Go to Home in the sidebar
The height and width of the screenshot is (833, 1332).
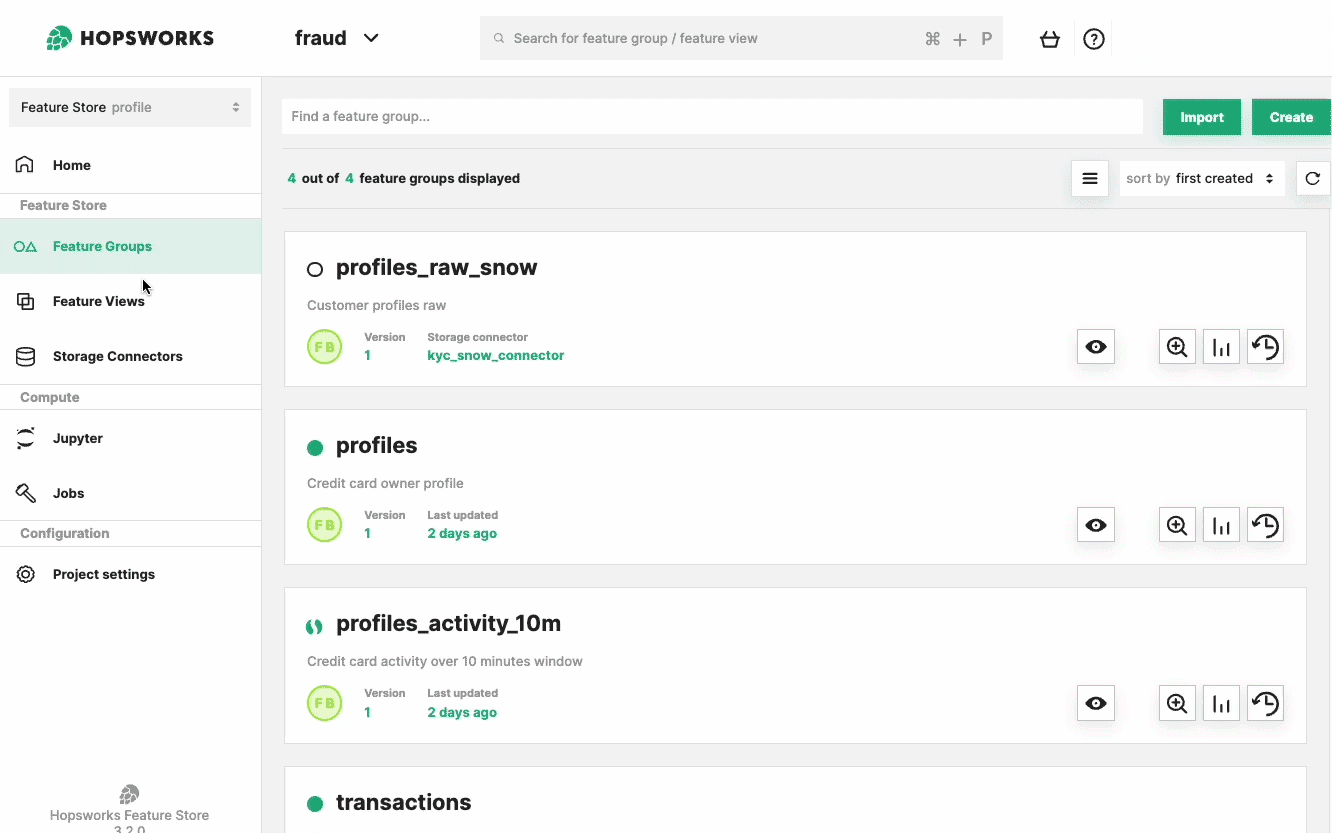coord(71,164)
